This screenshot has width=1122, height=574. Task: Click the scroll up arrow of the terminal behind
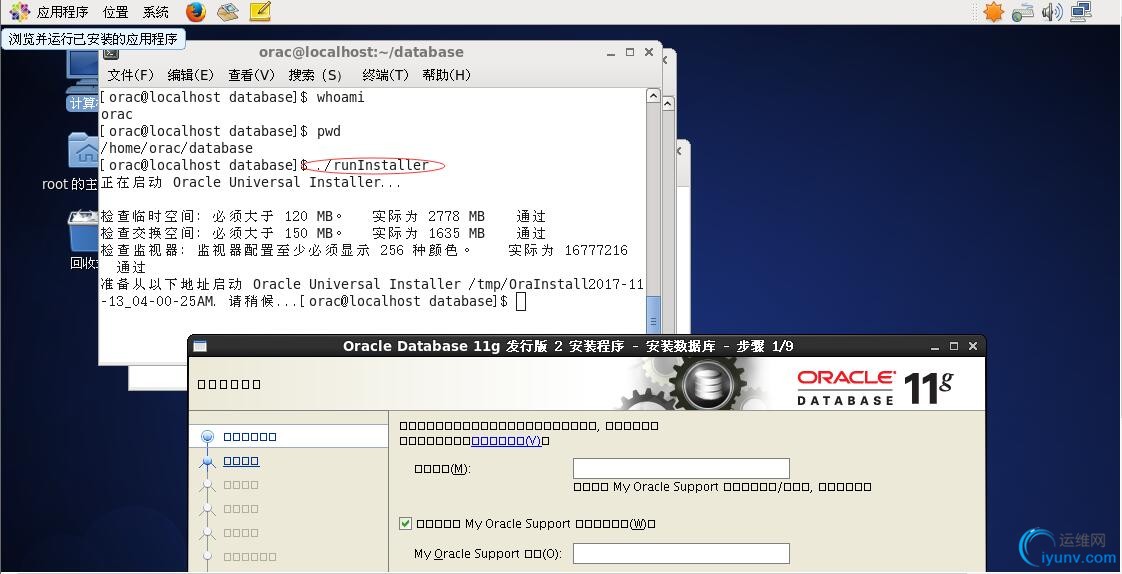668,104
